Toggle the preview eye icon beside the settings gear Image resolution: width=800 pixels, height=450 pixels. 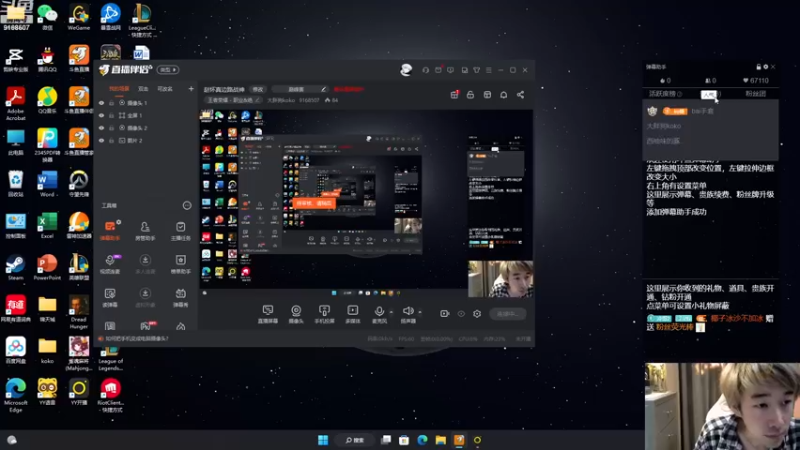[461, 314]
